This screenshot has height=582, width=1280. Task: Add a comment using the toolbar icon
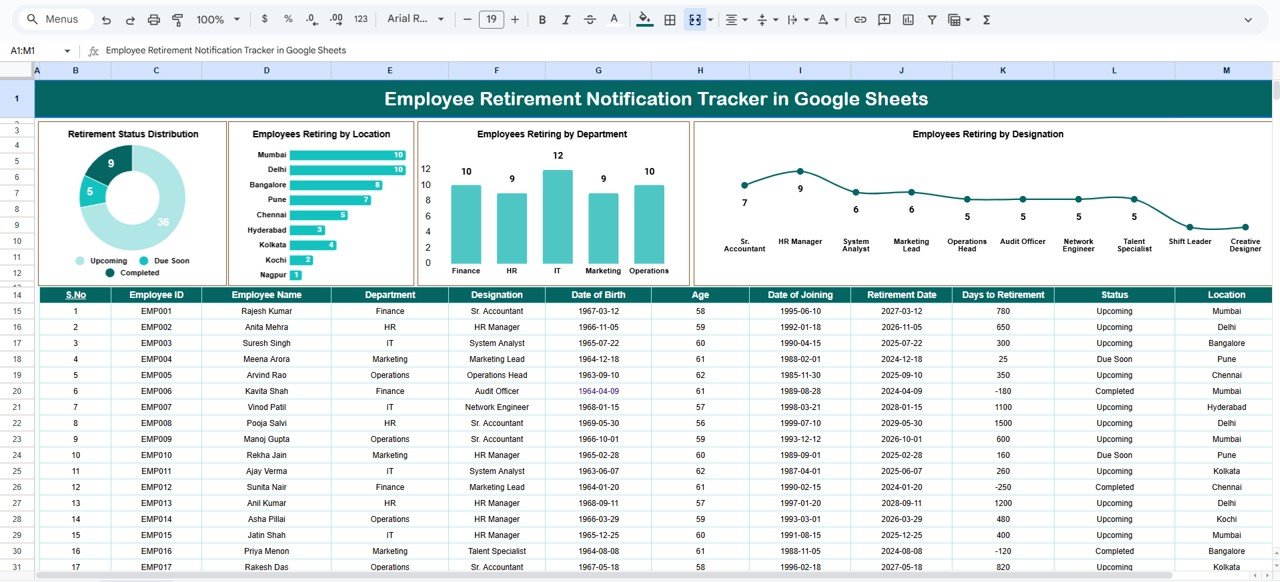coord(884,20)
